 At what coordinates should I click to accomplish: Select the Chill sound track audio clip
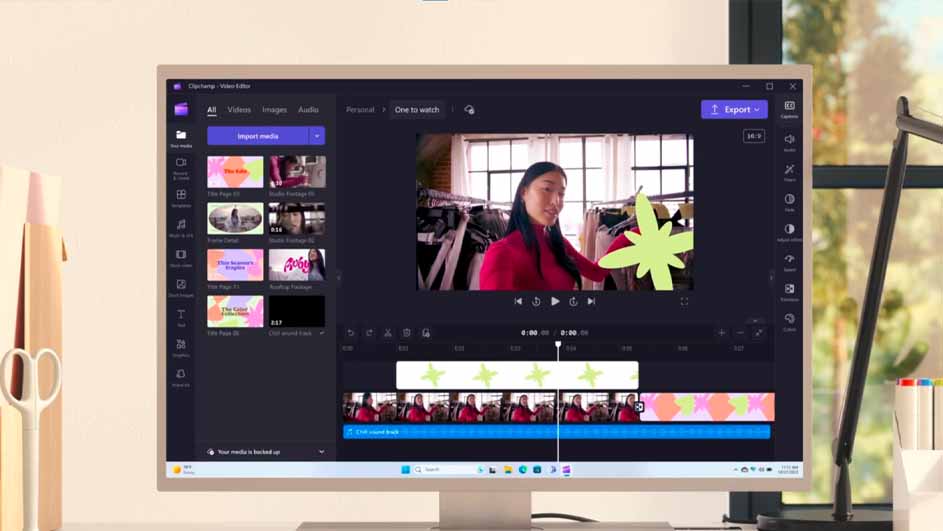coord(557,432)
